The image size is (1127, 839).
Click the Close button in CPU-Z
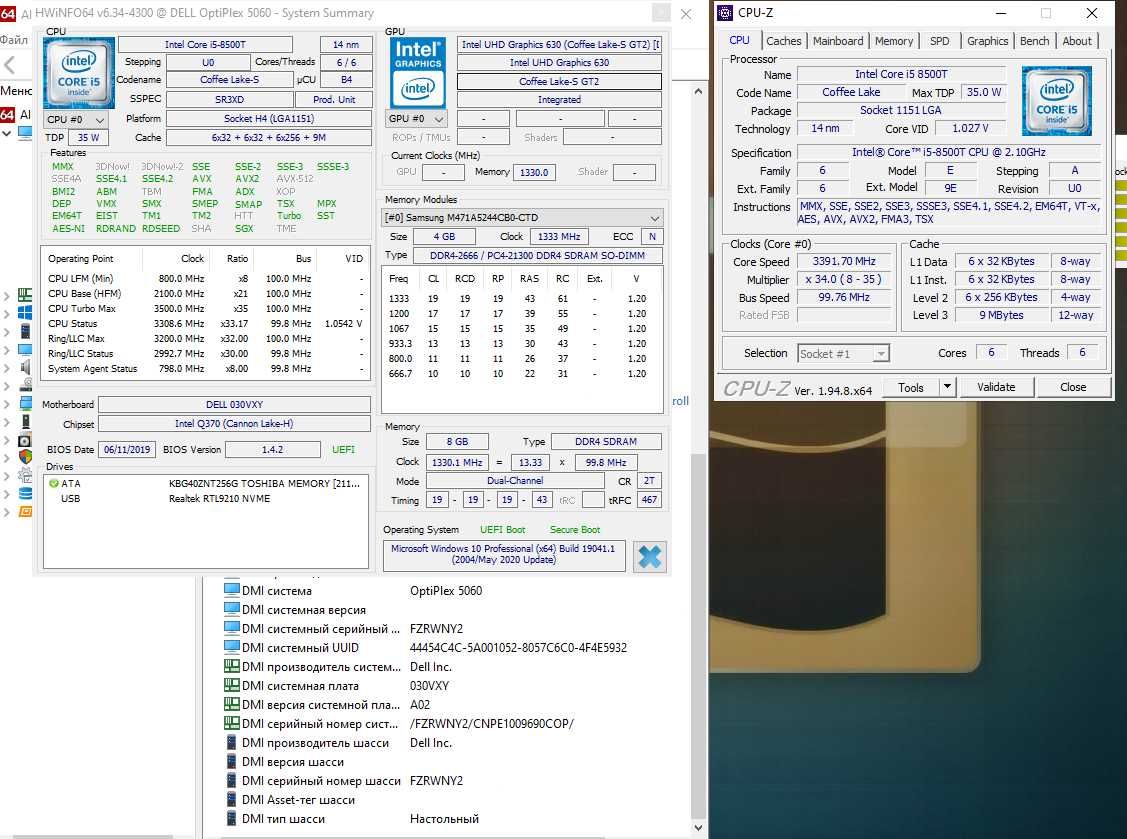click(x=1073, y=387)
